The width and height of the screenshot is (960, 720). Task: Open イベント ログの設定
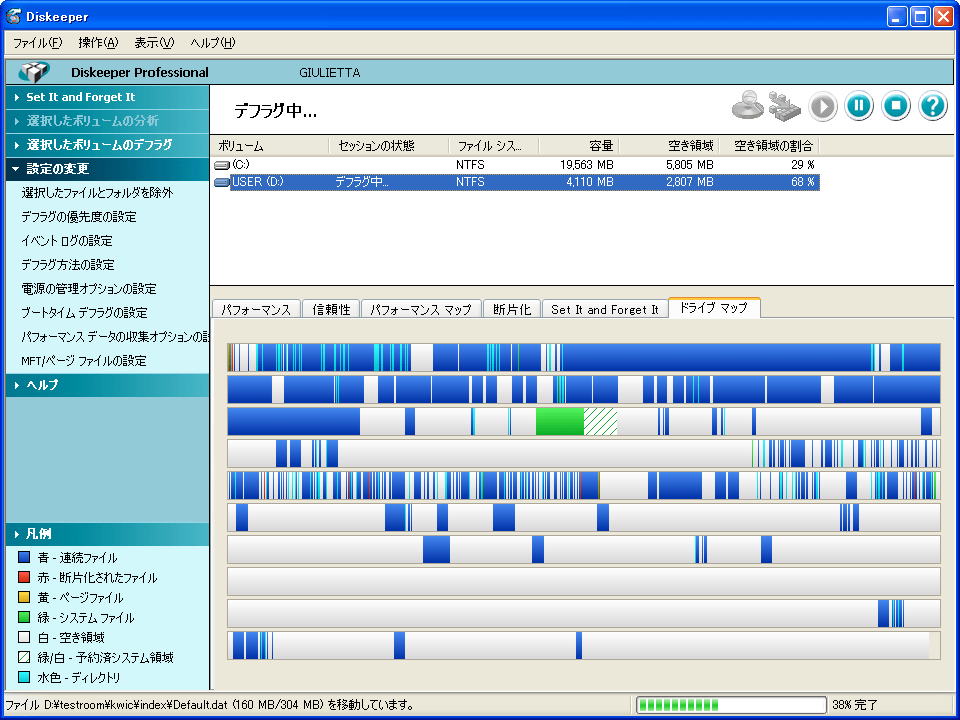(x=67, y=241)
